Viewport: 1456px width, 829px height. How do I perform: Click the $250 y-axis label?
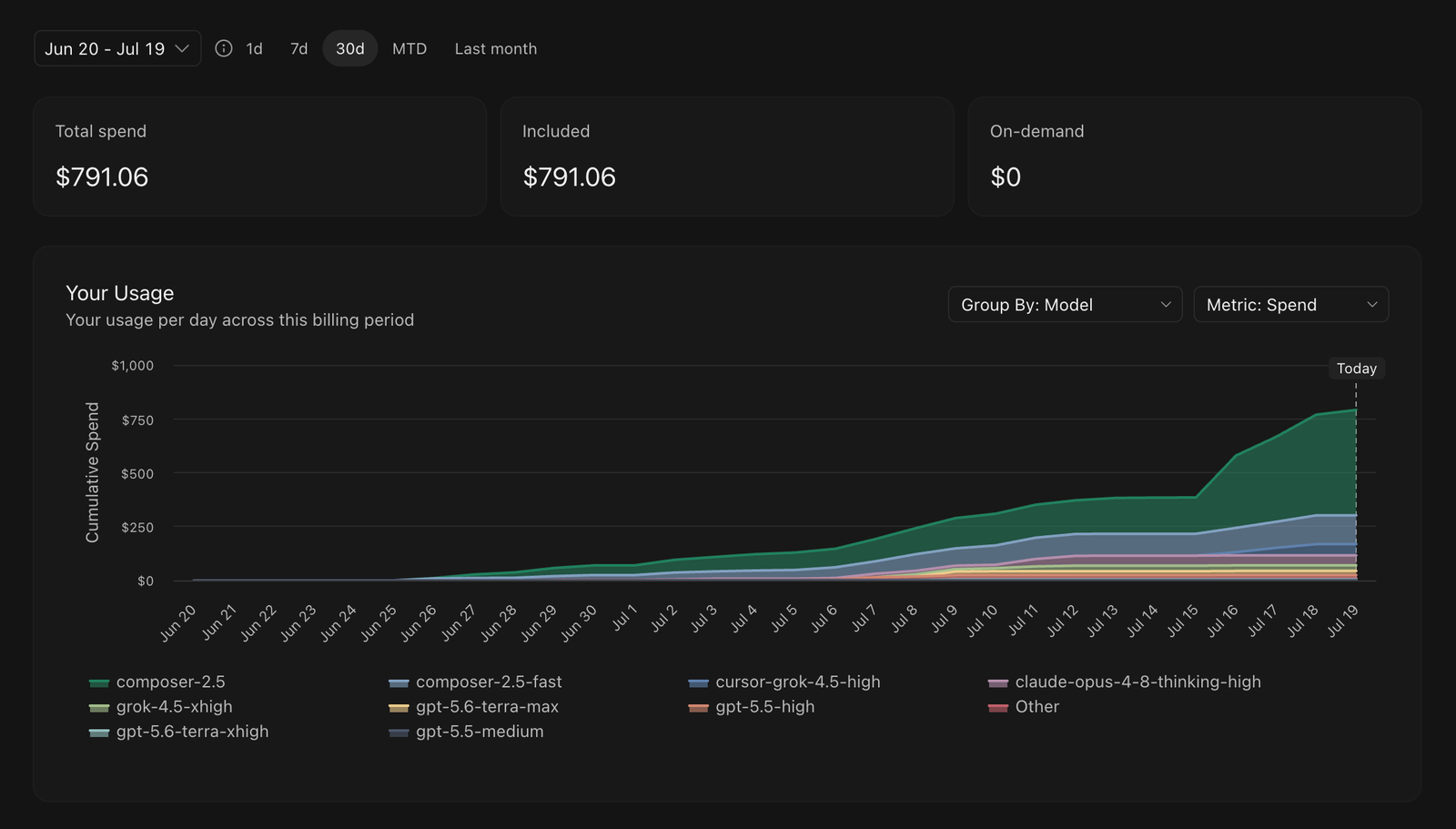pyautogui.click(x=137, y=527)
